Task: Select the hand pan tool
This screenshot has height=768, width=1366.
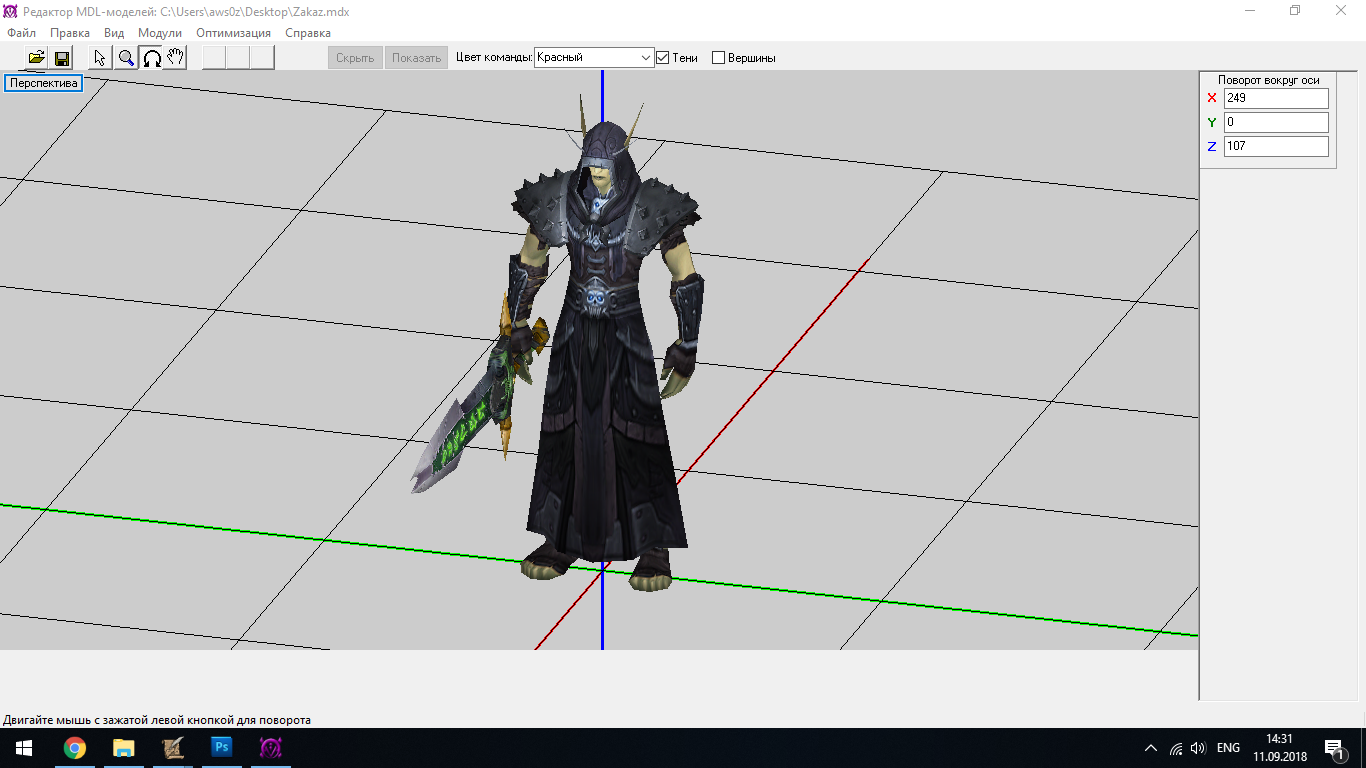Action: coord(175,58)
